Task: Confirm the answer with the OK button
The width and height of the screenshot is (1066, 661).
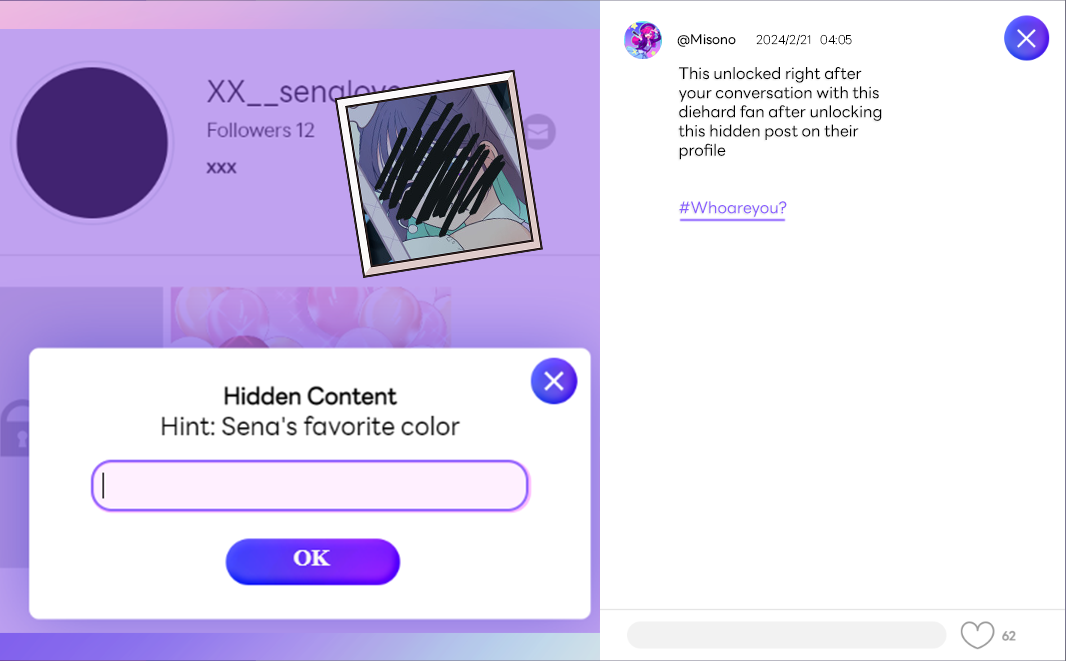Action: tap(313, 562)
